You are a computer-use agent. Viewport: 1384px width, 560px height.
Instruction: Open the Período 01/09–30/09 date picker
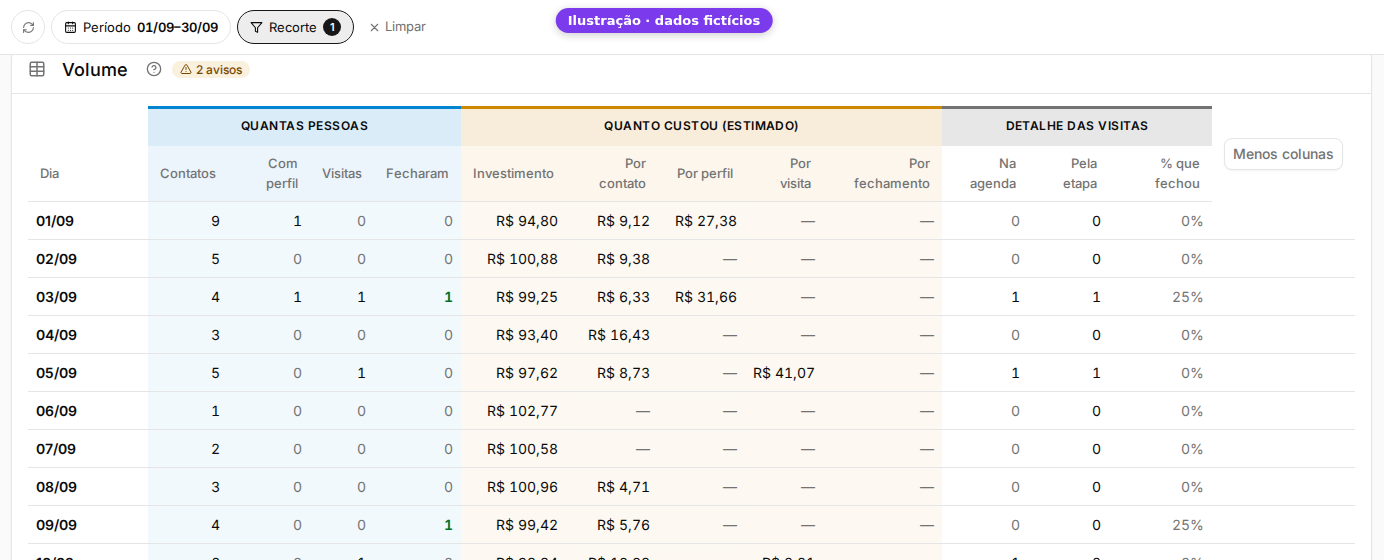(x=141, y=27)
